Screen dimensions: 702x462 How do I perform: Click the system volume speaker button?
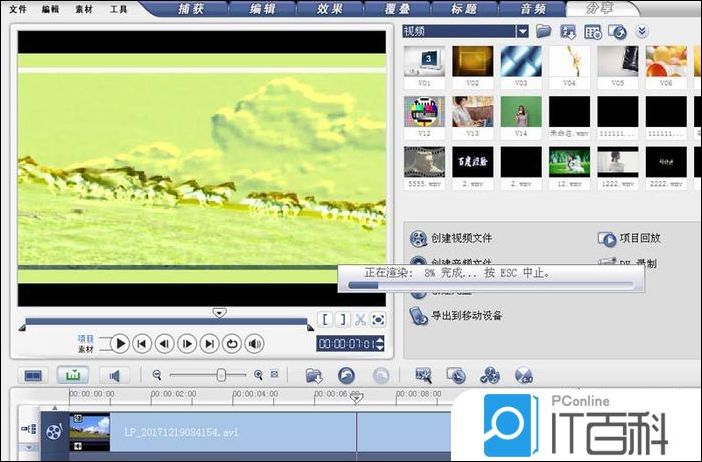pyautogui.click(x=254, y=344)
